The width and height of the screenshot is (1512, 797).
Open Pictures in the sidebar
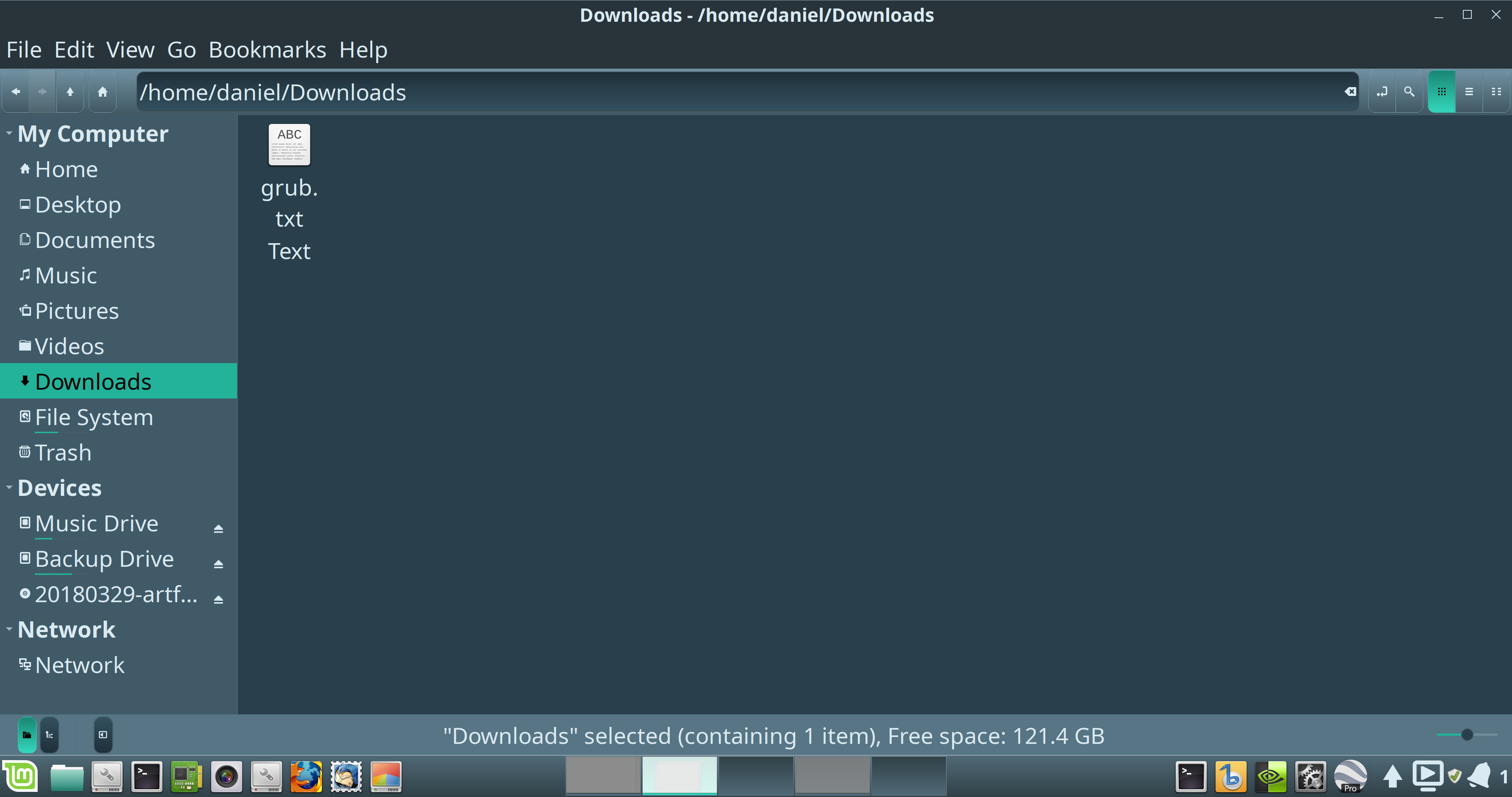pyautogui.click(x=118, y=310)
